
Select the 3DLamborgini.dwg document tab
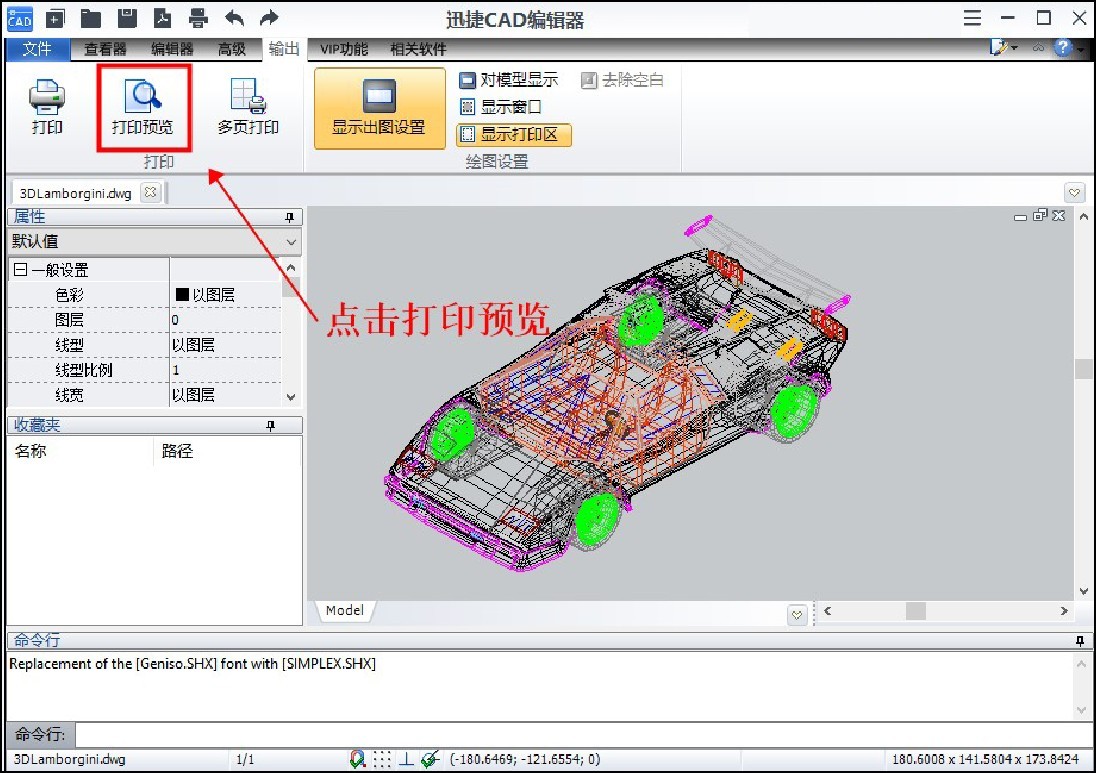point(75,193)
